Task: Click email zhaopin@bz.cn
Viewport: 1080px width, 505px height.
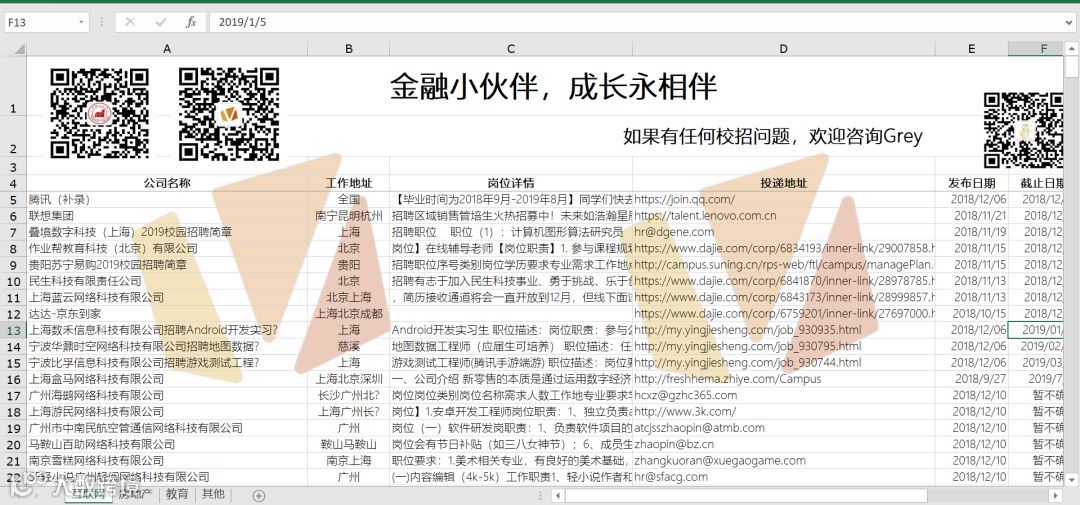Action: [674, 444]
